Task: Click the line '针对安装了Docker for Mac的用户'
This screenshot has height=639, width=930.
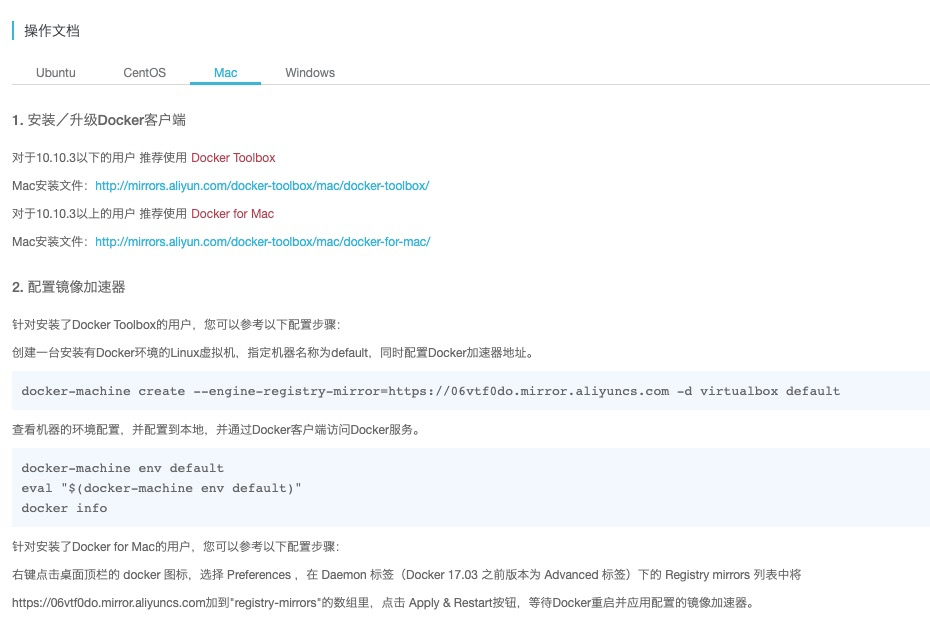Action: click(x=176, y=546)
